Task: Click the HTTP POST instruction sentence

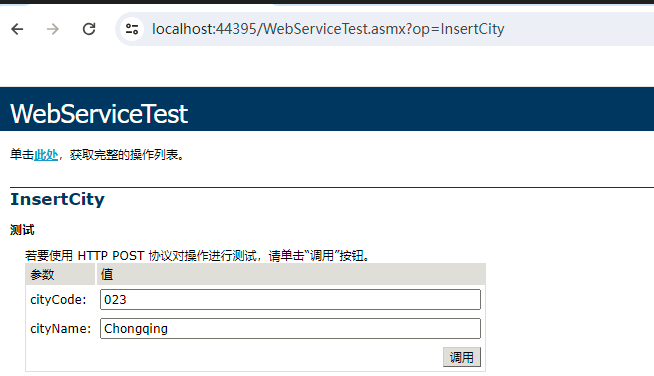Action: pos(198,255)
